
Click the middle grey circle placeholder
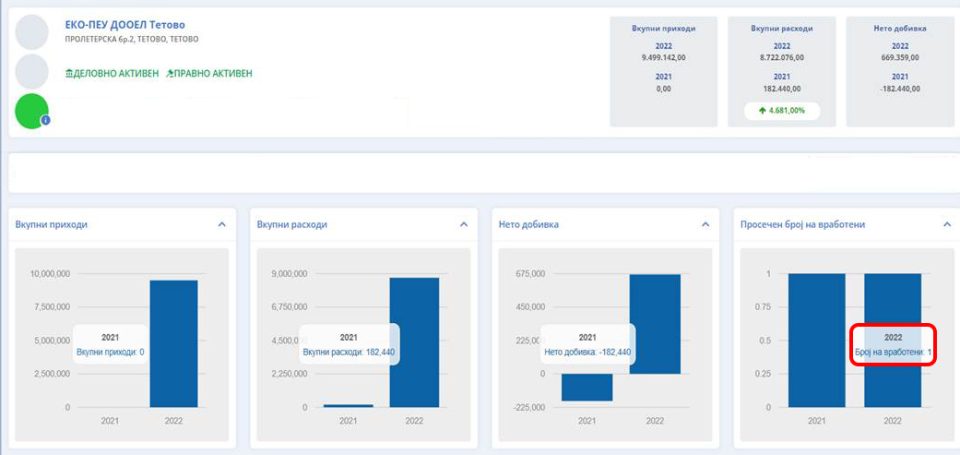point(32,71)
